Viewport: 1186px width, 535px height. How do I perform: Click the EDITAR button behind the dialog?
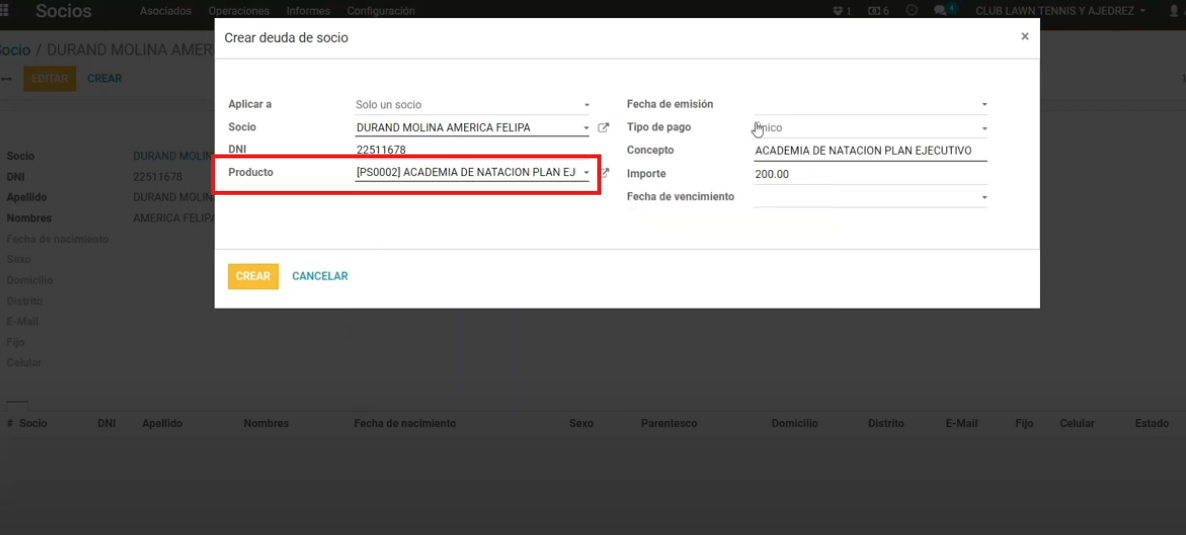pos(50,79)
